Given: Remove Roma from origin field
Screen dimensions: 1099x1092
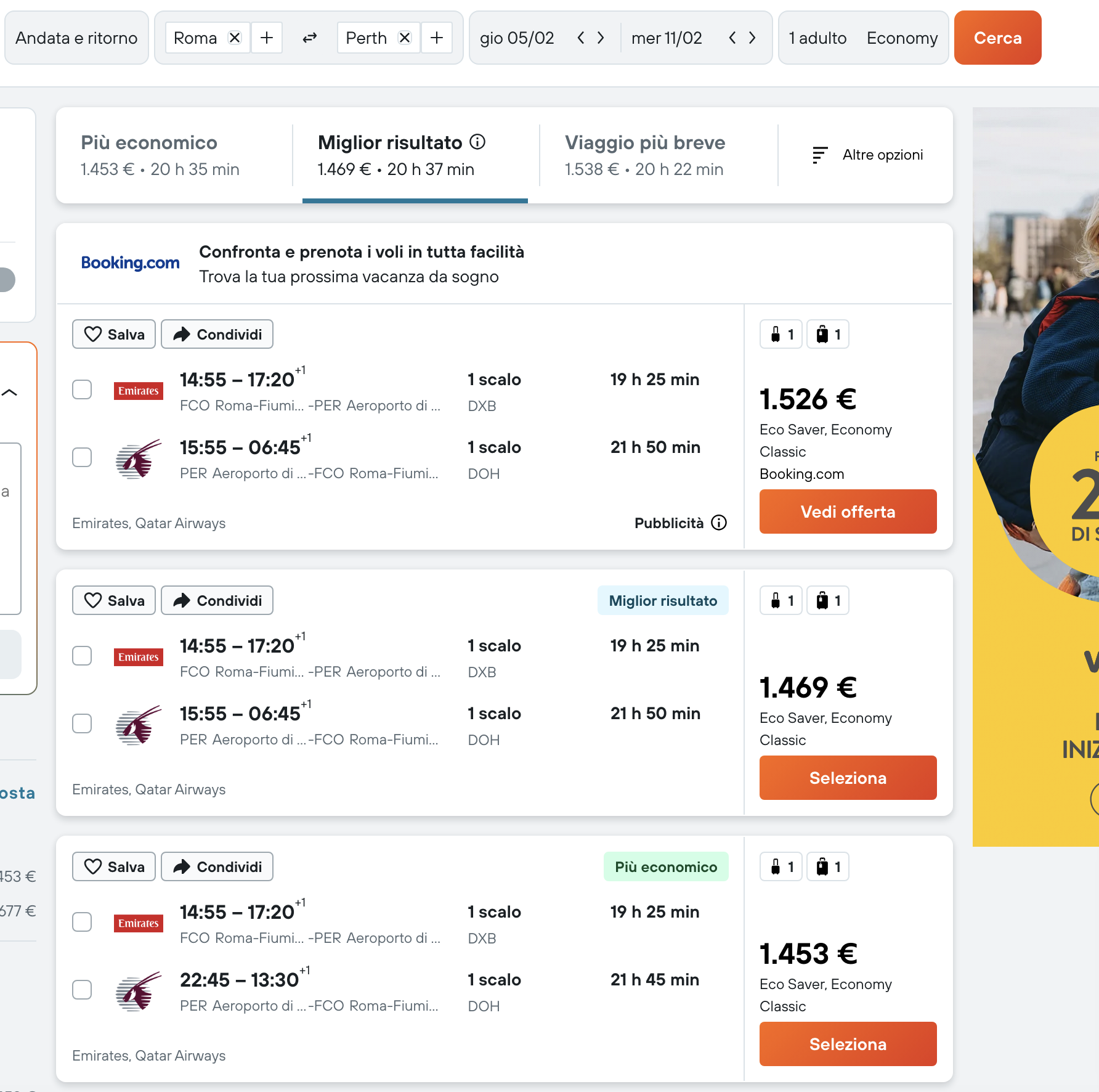Looking at the screenshot, I should coord(235,38).
